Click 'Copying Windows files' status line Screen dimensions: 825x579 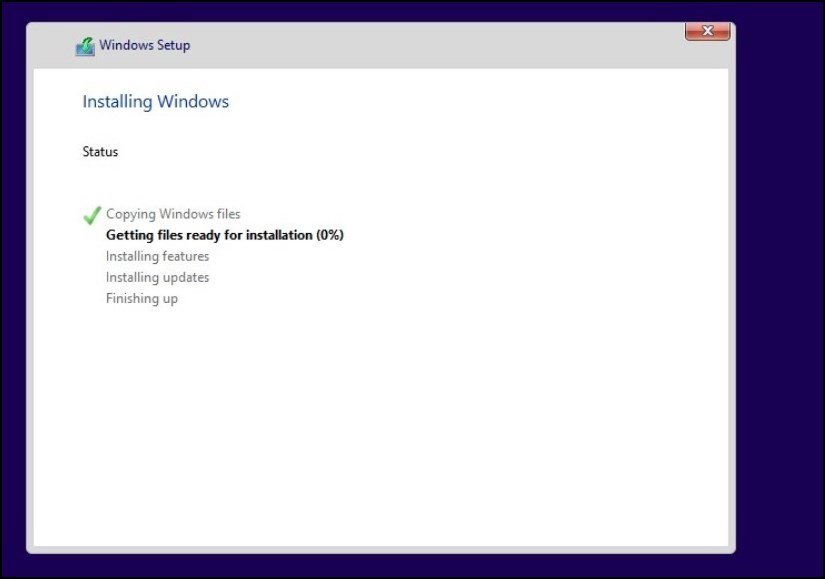[x=173, y=214]
